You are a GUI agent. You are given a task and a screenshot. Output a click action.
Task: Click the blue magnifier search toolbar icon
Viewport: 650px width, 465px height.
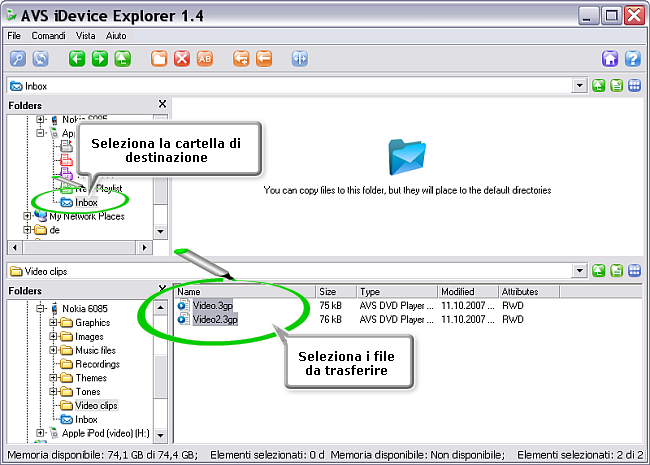[x=18, y=58]
